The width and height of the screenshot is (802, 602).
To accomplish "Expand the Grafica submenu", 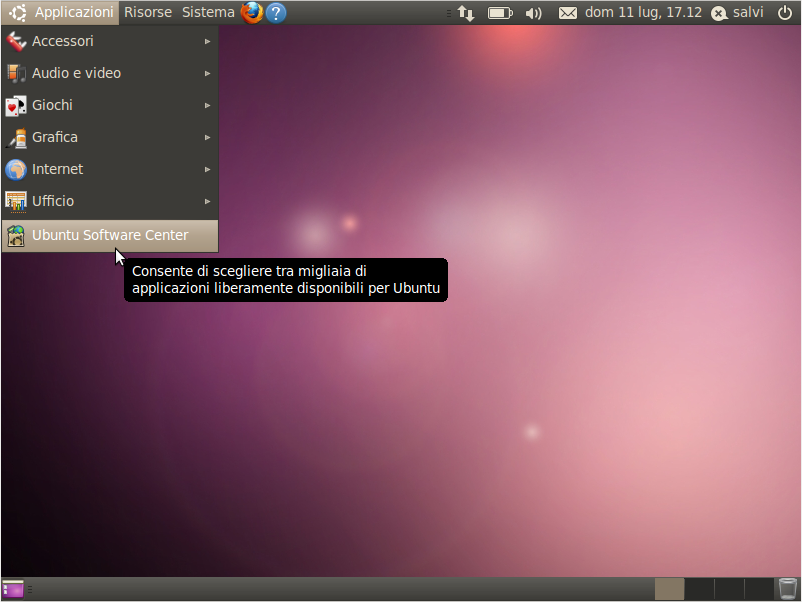I will coord(110,137).
